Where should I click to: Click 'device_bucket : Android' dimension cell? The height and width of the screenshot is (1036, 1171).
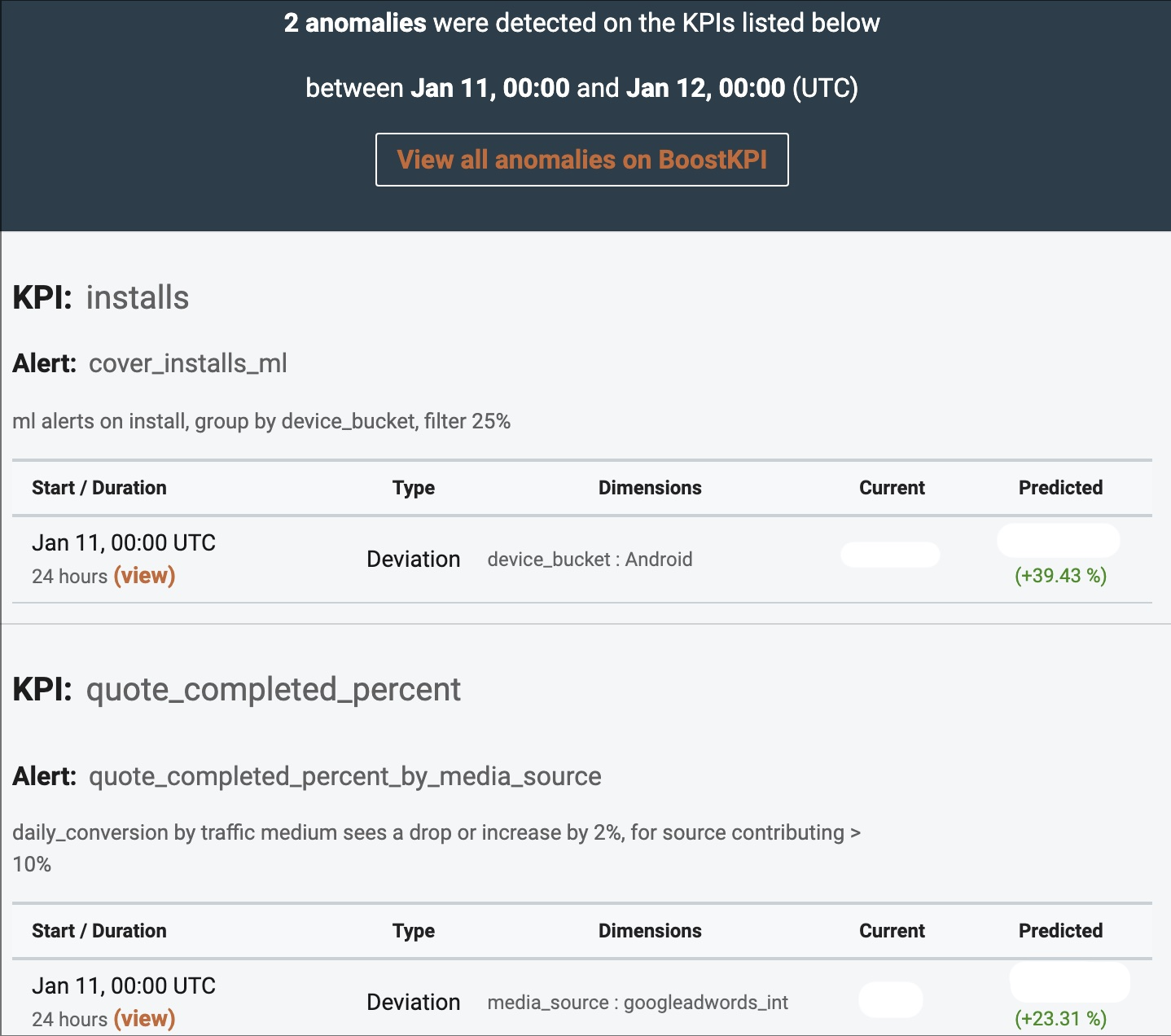(590, 560)
